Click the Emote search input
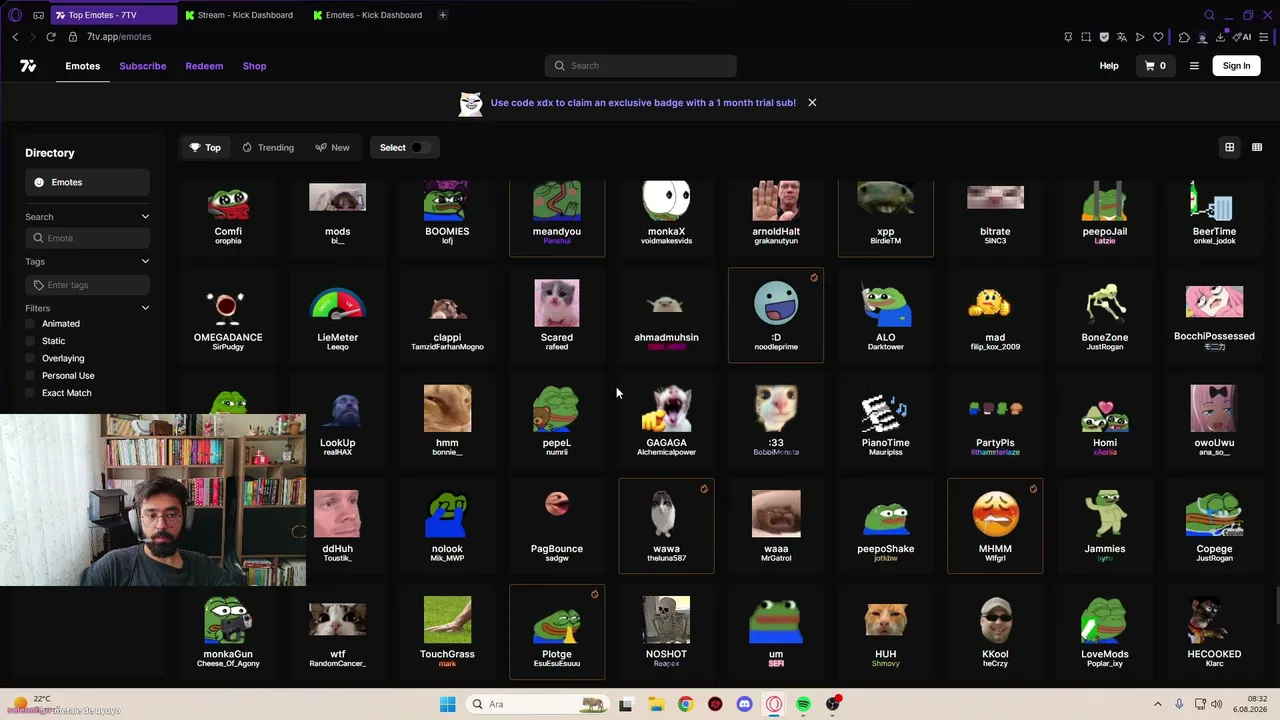This screenshot has height=720, width=1280. (x=88, y=238)
